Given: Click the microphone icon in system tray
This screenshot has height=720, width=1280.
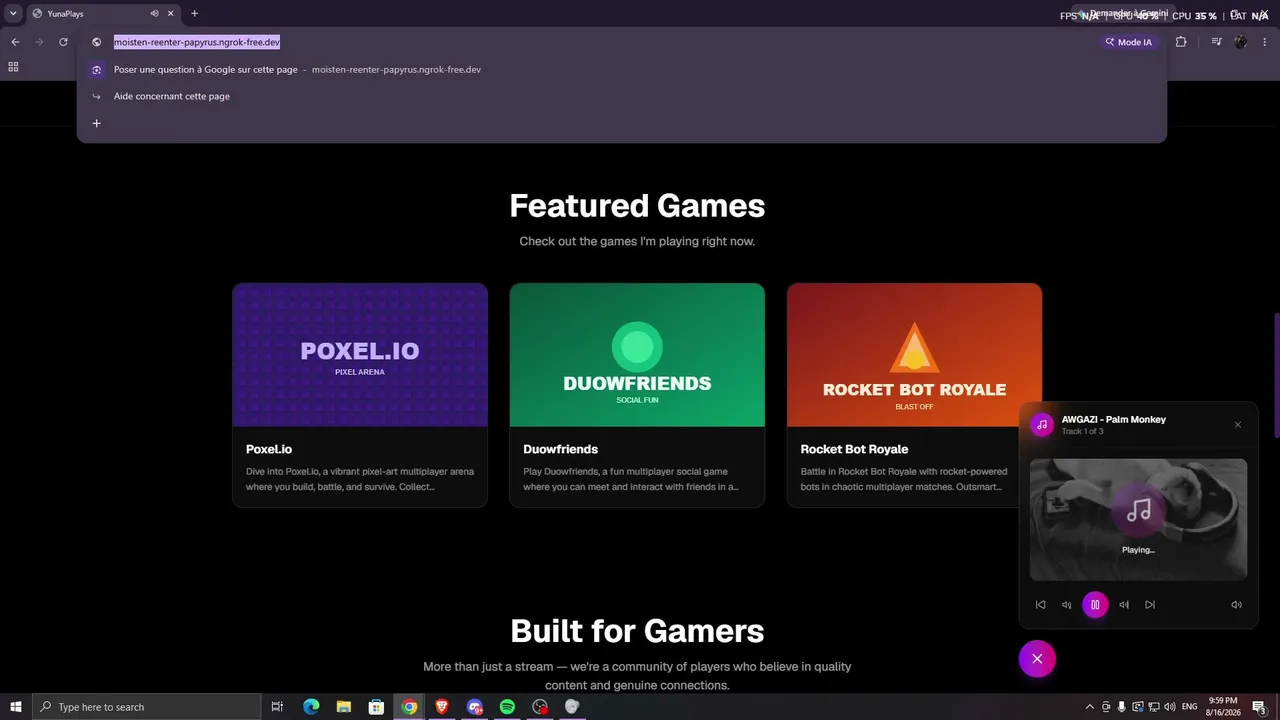Looking at the screenshot, I should 1121,707.
